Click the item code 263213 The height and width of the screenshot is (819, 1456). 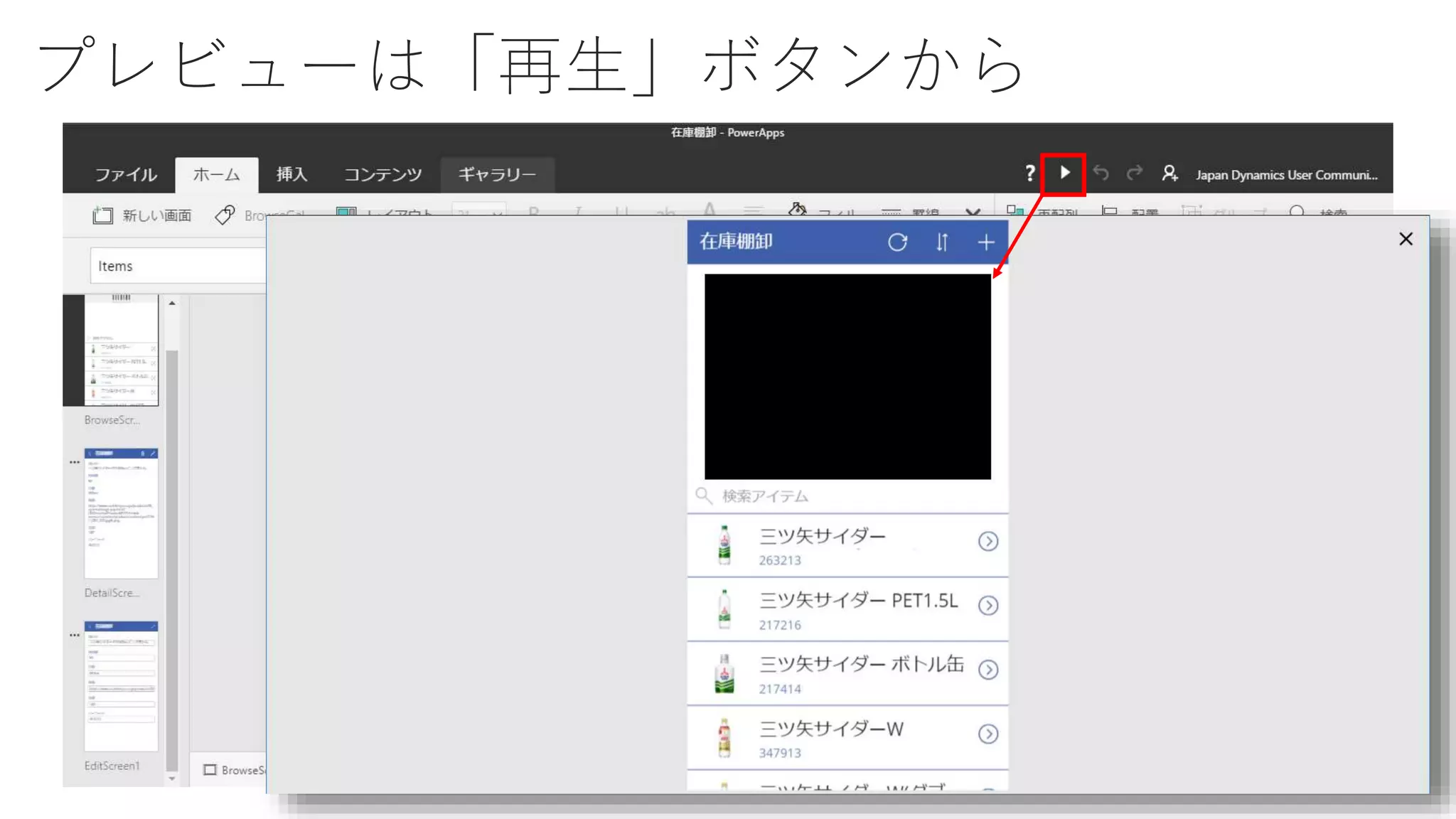pos(780,560)
